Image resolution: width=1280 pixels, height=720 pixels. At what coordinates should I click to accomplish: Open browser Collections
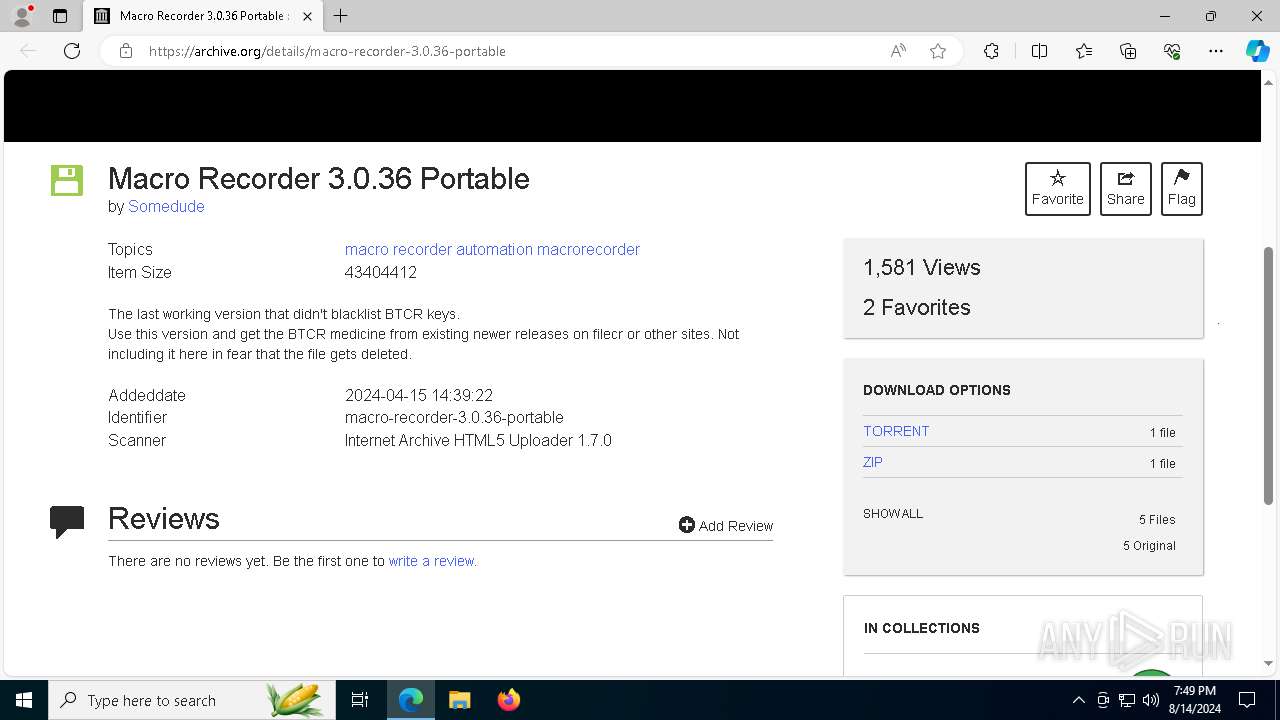[x=1128, y=51]
